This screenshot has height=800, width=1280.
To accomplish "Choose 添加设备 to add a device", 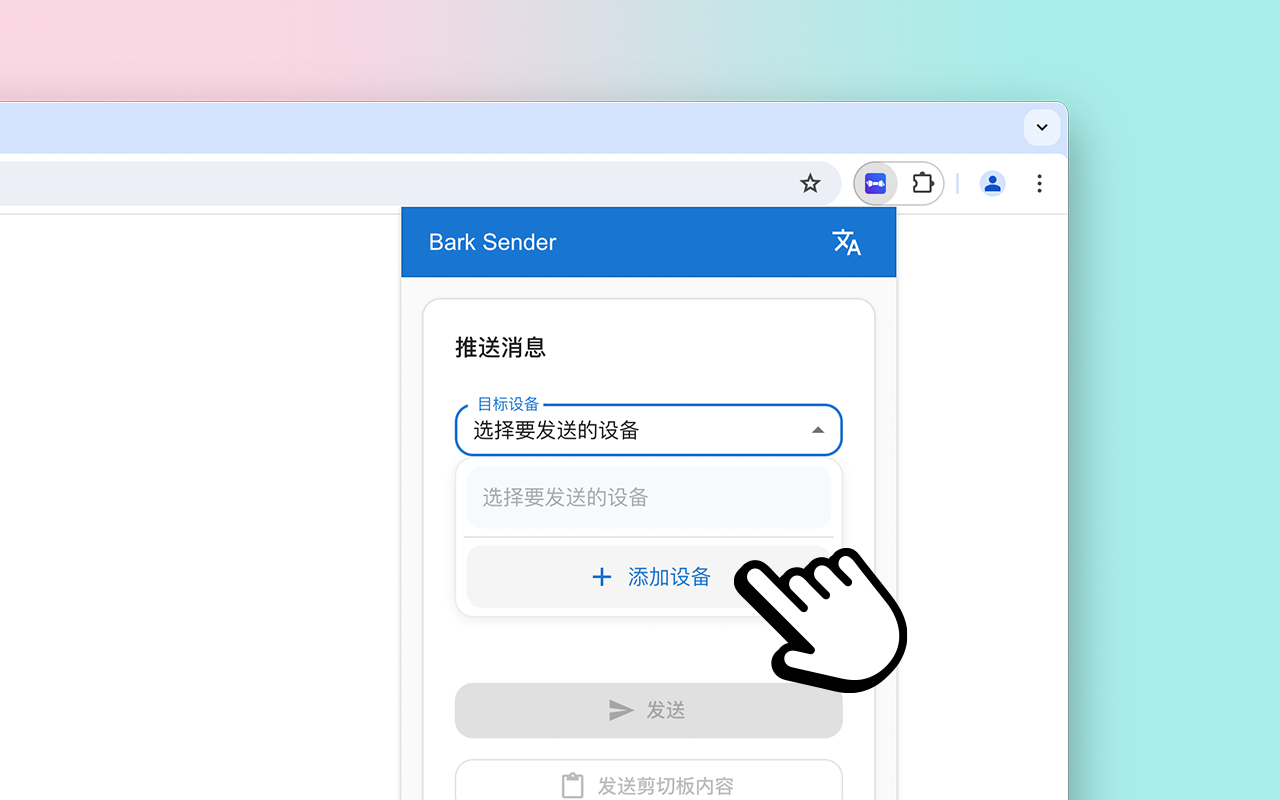I will point(649,577).
